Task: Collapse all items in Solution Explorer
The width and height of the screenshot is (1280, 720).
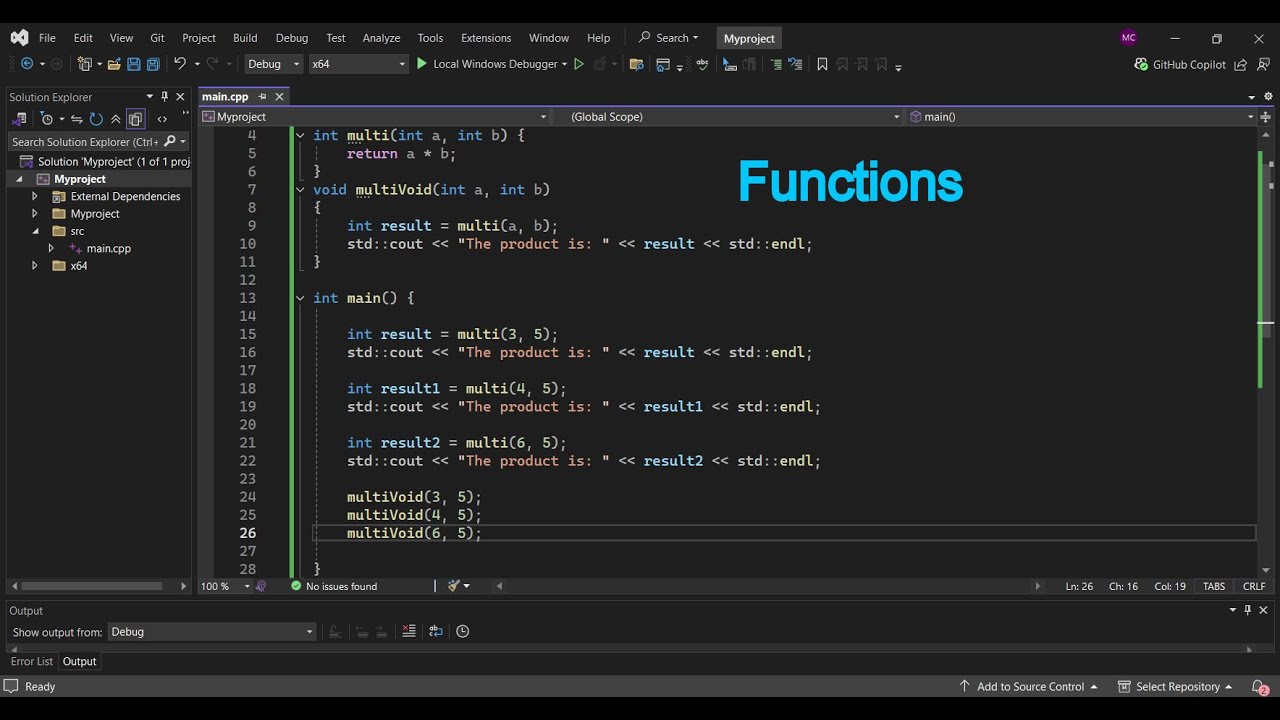Action: [116, 119]
